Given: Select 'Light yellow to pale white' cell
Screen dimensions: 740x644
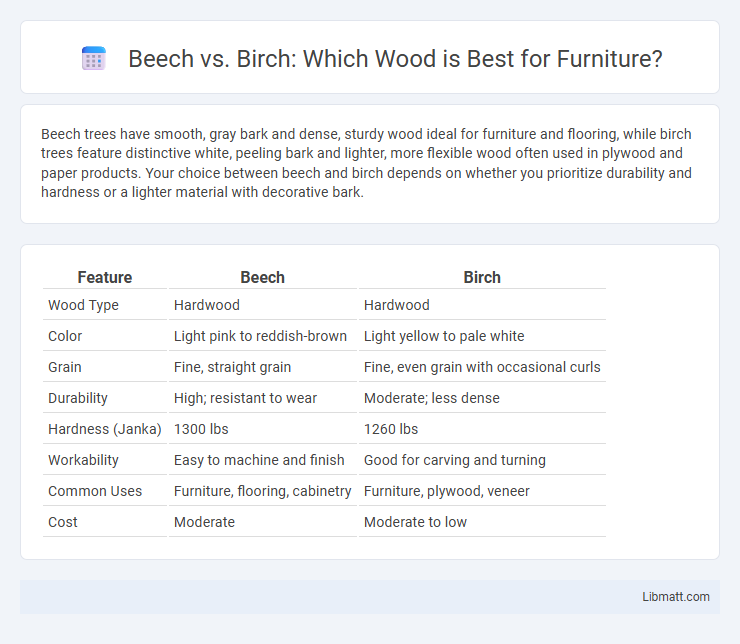Looking at the screenshot, I should pyautogui.click(x=444, y=336).
